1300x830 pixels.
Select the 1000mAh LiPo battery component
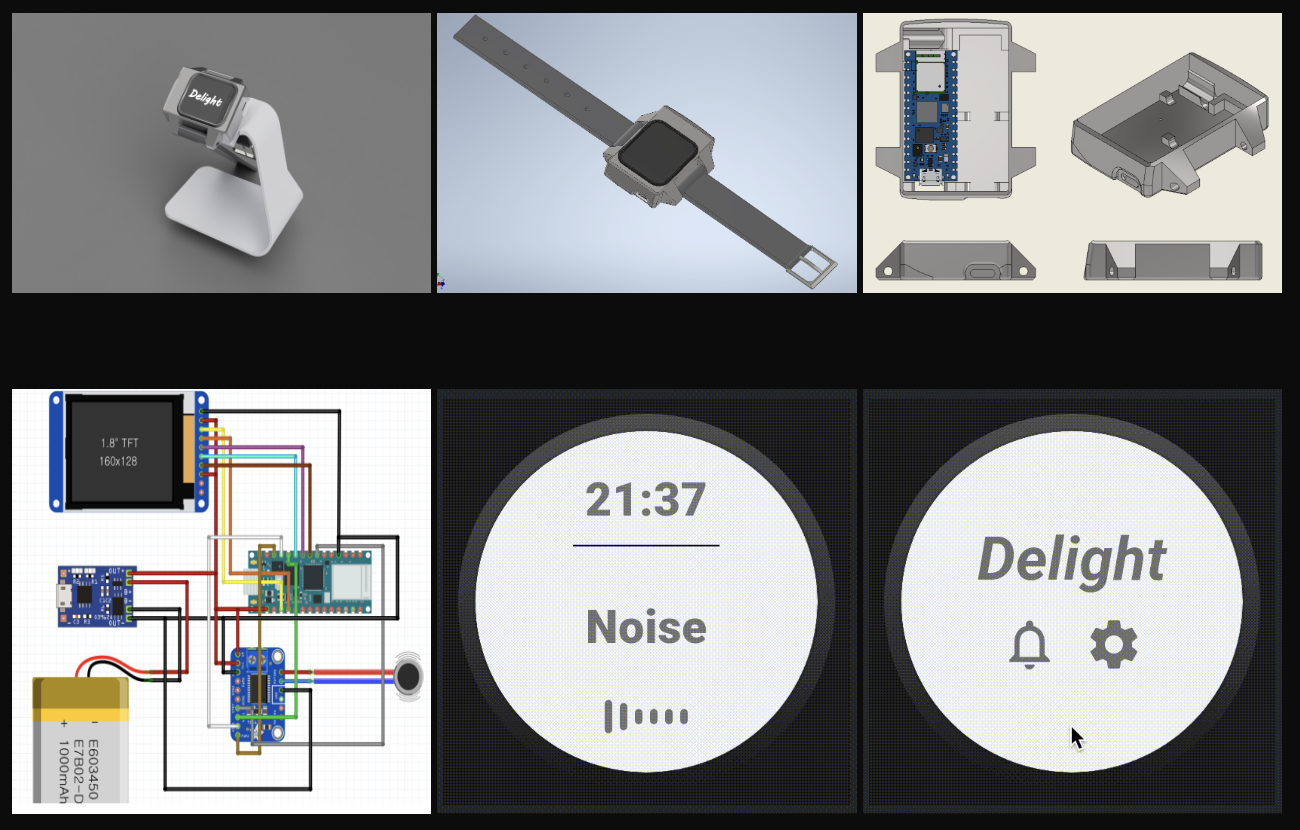click(81, 740)
